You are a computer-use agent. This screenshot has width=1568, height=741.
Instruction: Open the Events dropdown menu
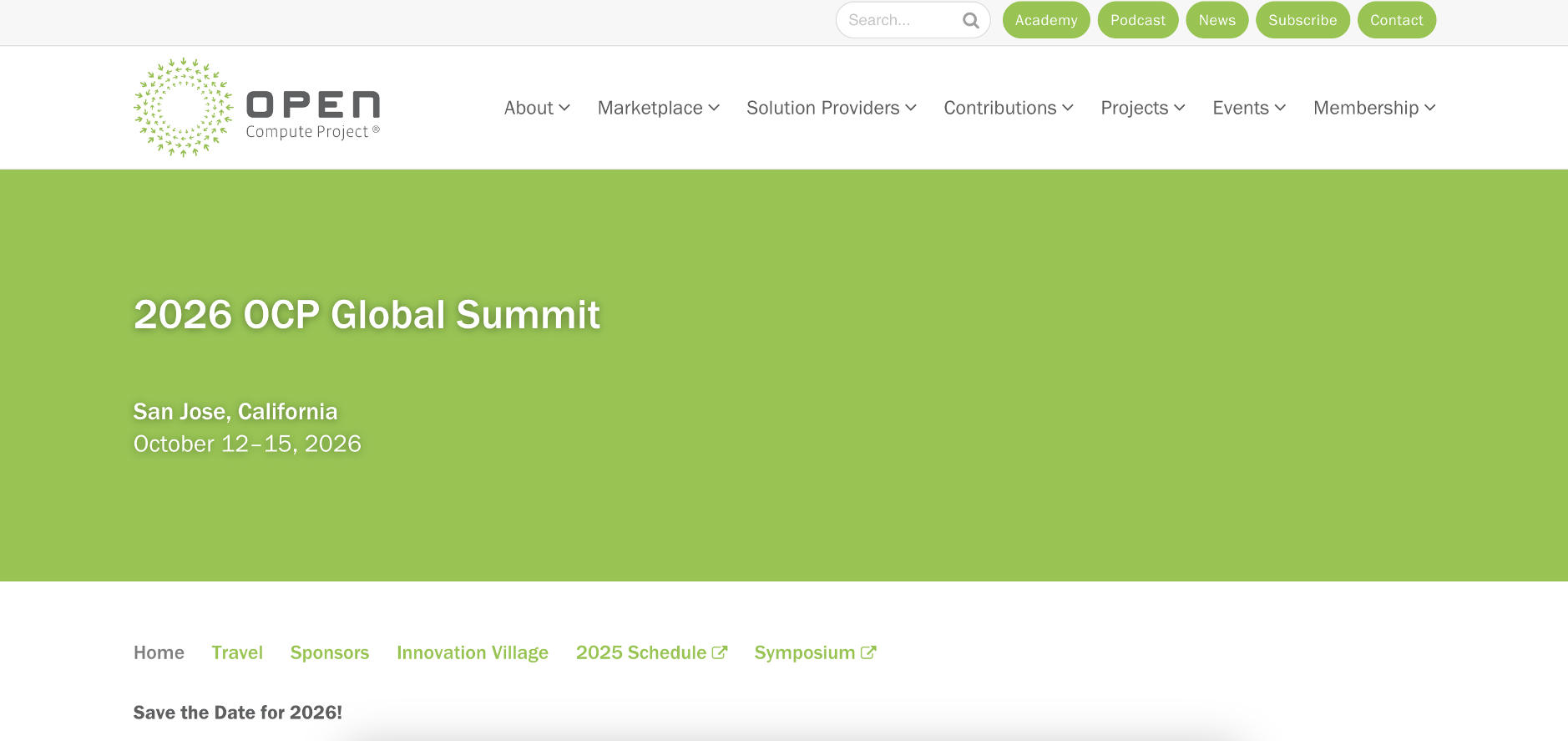tap(1249, 108)
